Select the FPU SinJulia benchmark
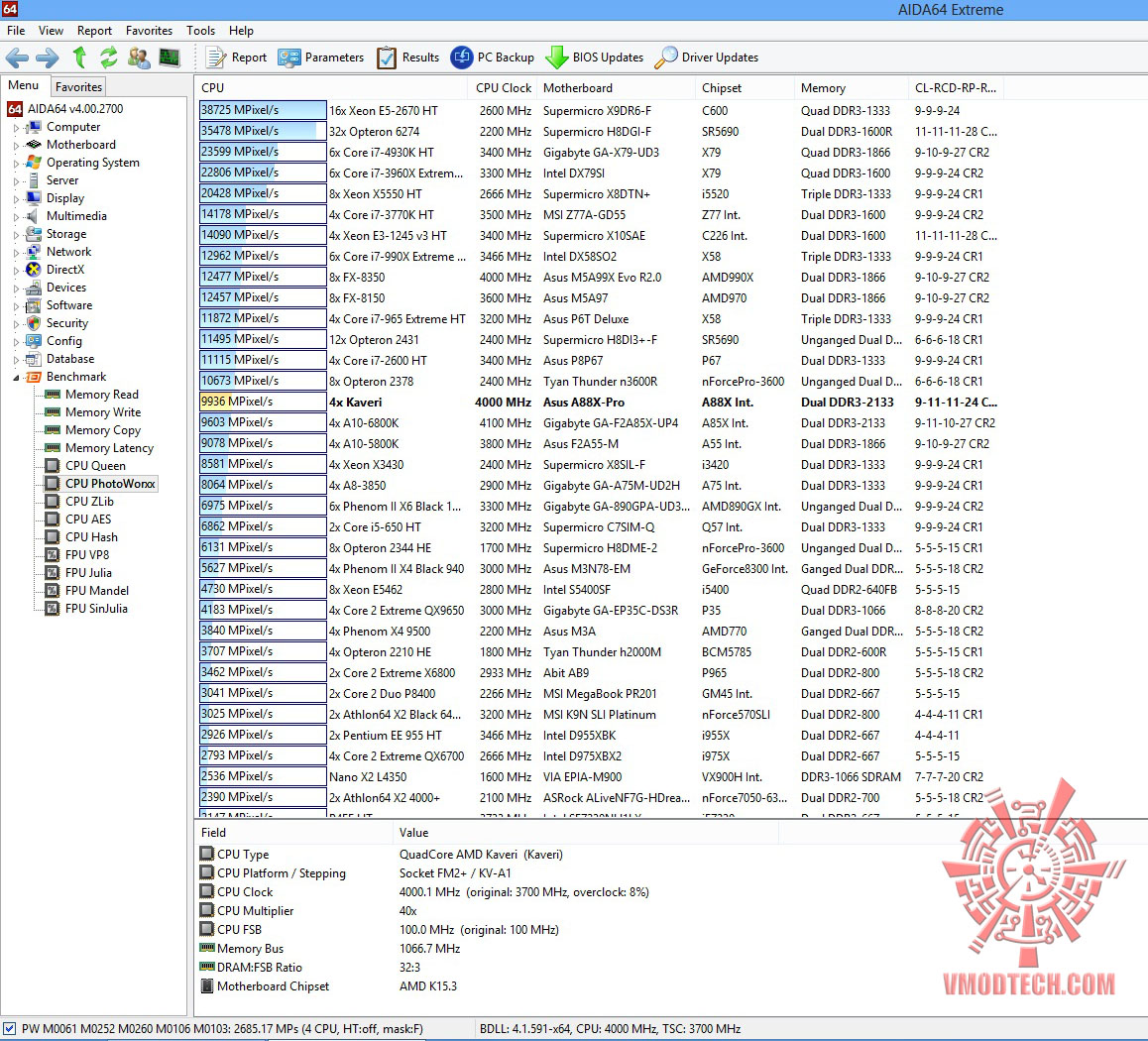The image size is (1148, 1041). click(x=96, y=609)
